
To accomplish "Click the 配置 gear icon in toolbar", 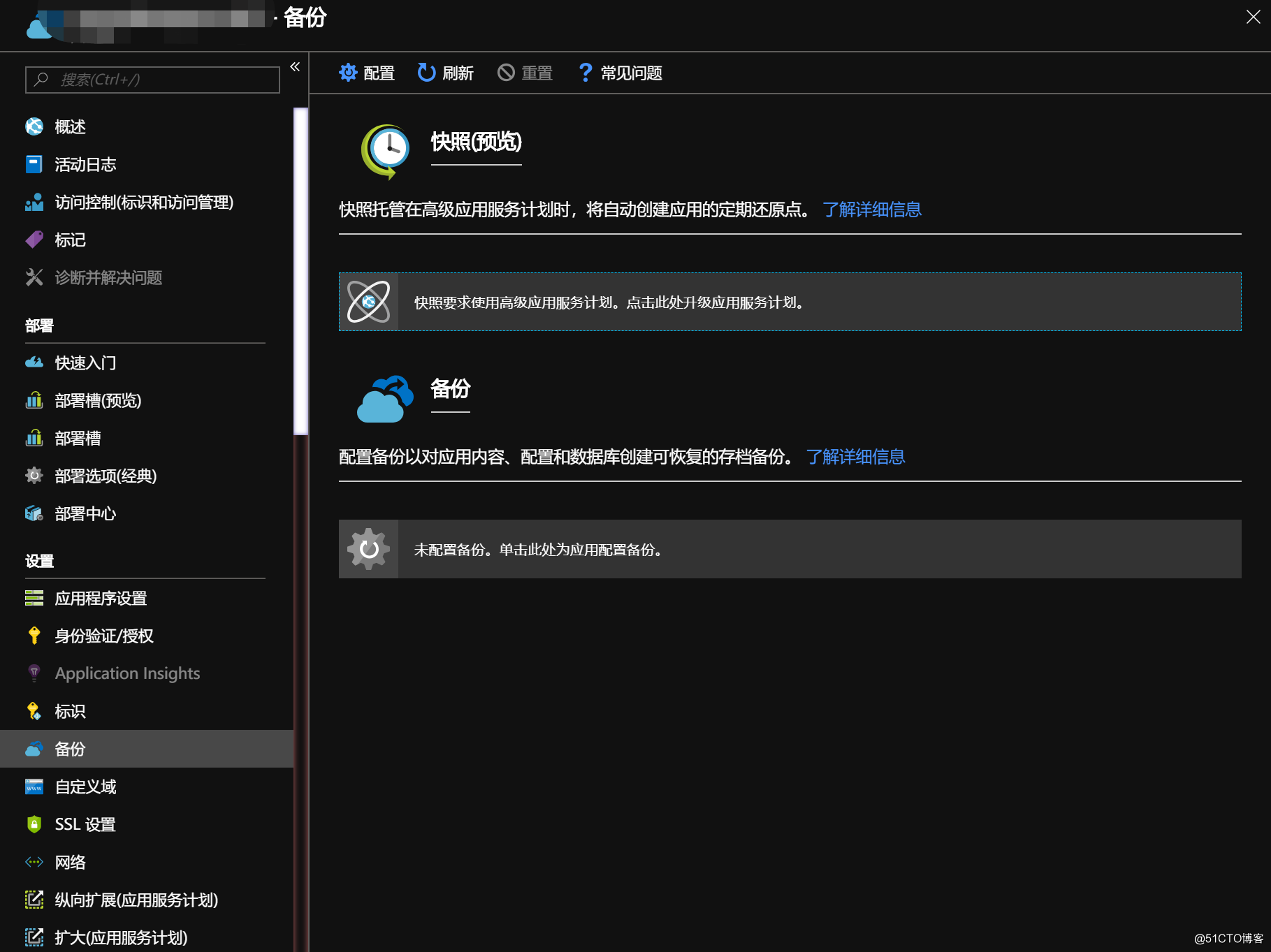I will (348, 73).
